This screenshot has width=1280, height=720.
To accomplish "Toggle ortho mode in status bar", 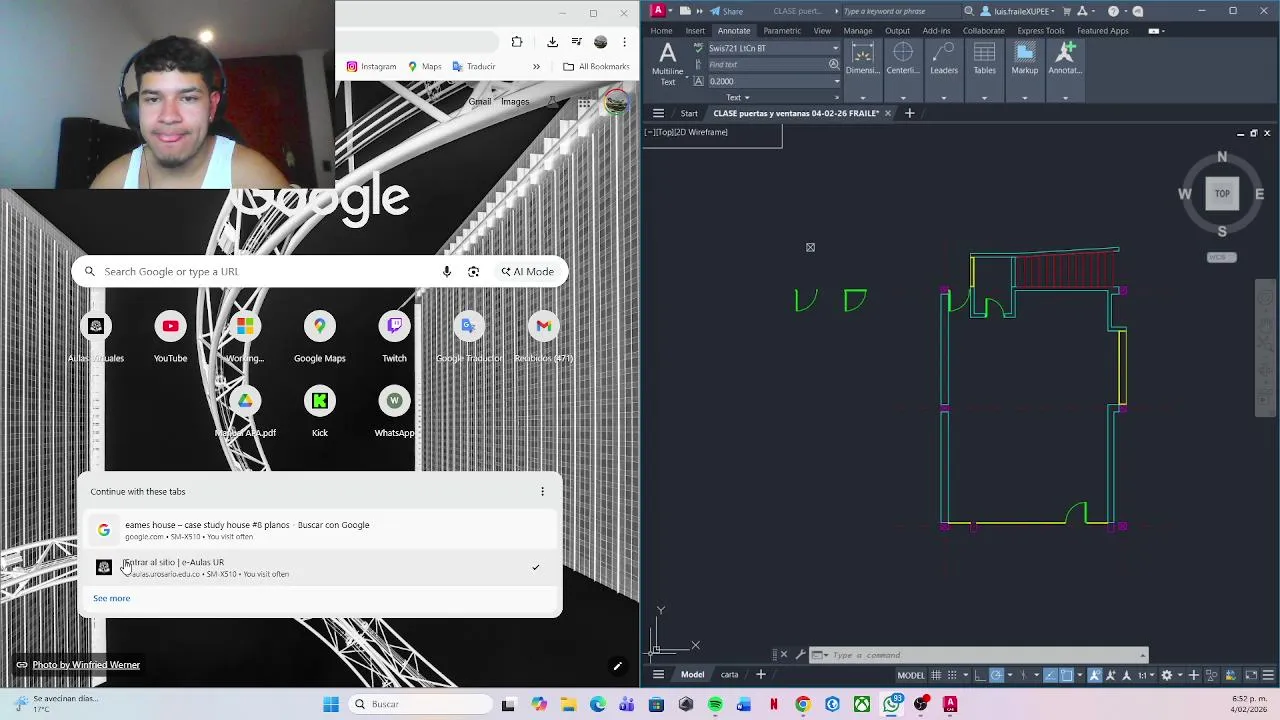I will coord(980,675).
